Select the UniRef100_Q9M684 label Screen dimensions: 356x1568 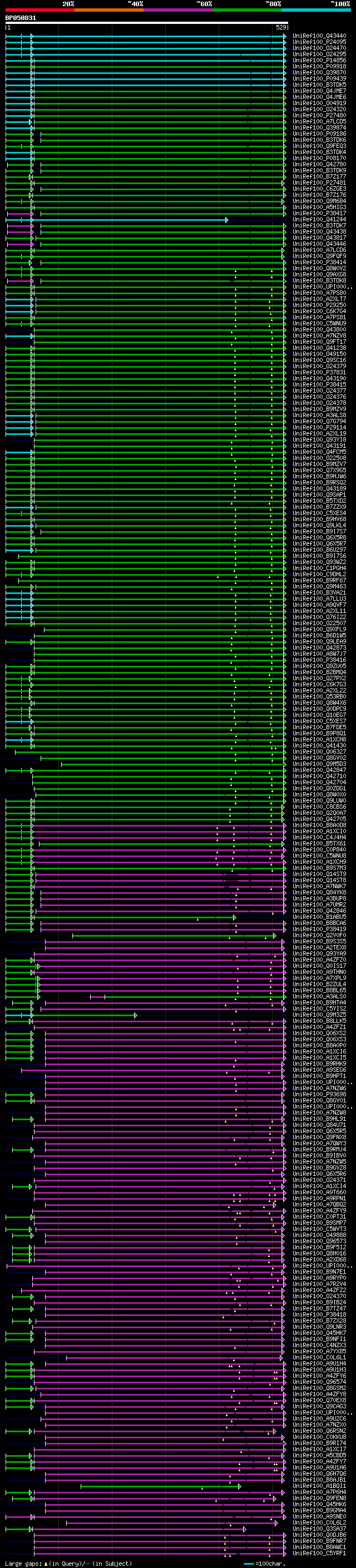click(x=319, y=201)
